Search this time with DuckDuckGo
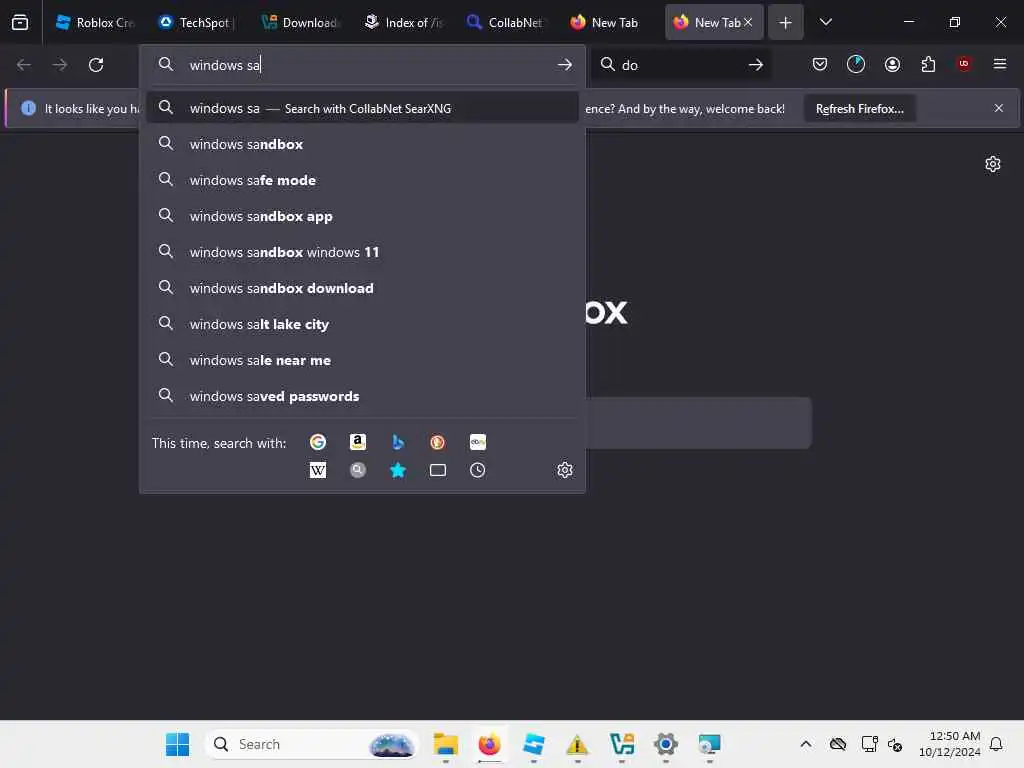 point(438,442)
